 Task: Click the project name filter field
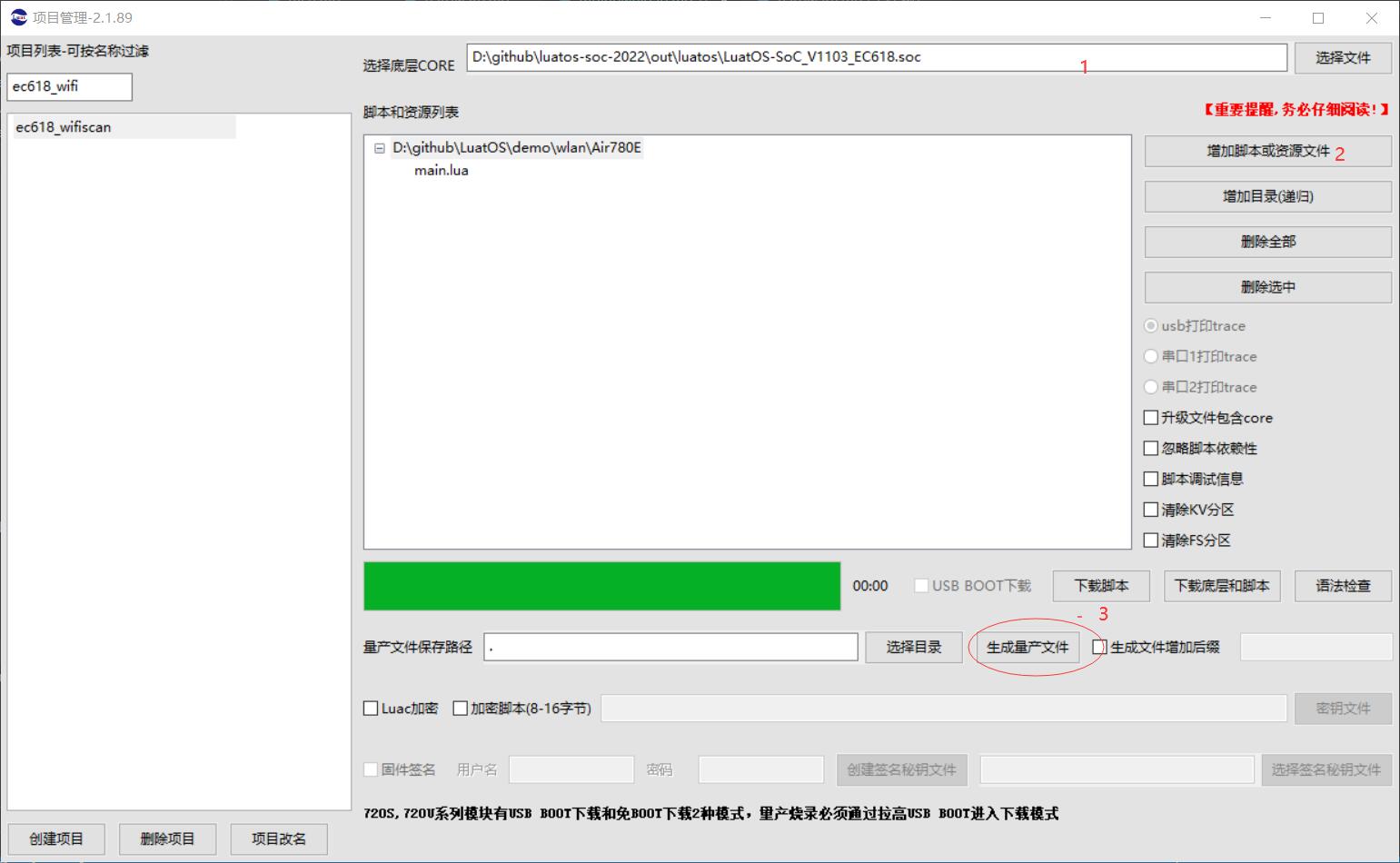(x=69, y=87)
